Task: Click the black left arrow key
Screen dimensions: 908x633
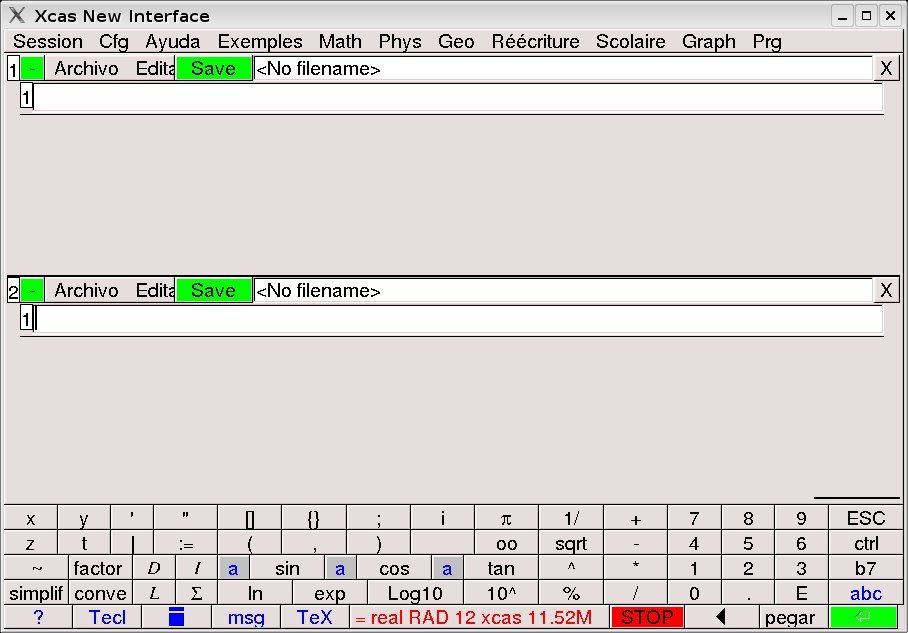Action: pyautogui.click(x=720, y=617)
